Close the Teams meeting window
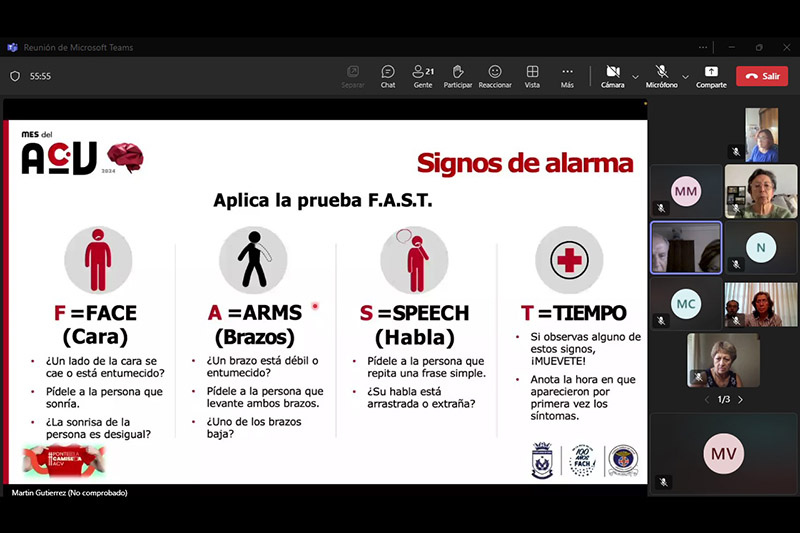The height and width of the screenshot is (533, 800). click(x=787, y=47)
